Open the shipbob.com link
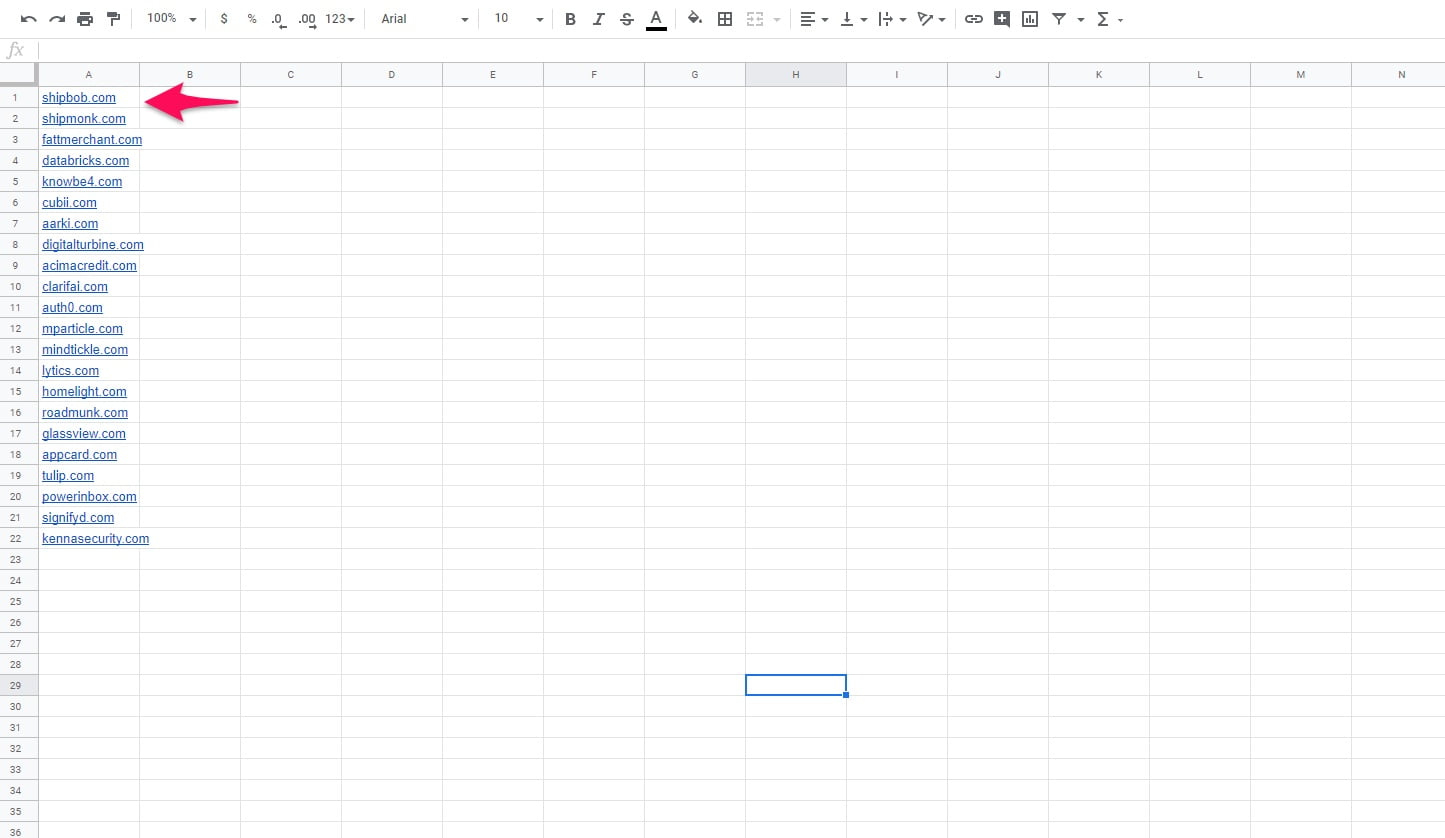Screen dimensions: 1445x838 point(79,97)
